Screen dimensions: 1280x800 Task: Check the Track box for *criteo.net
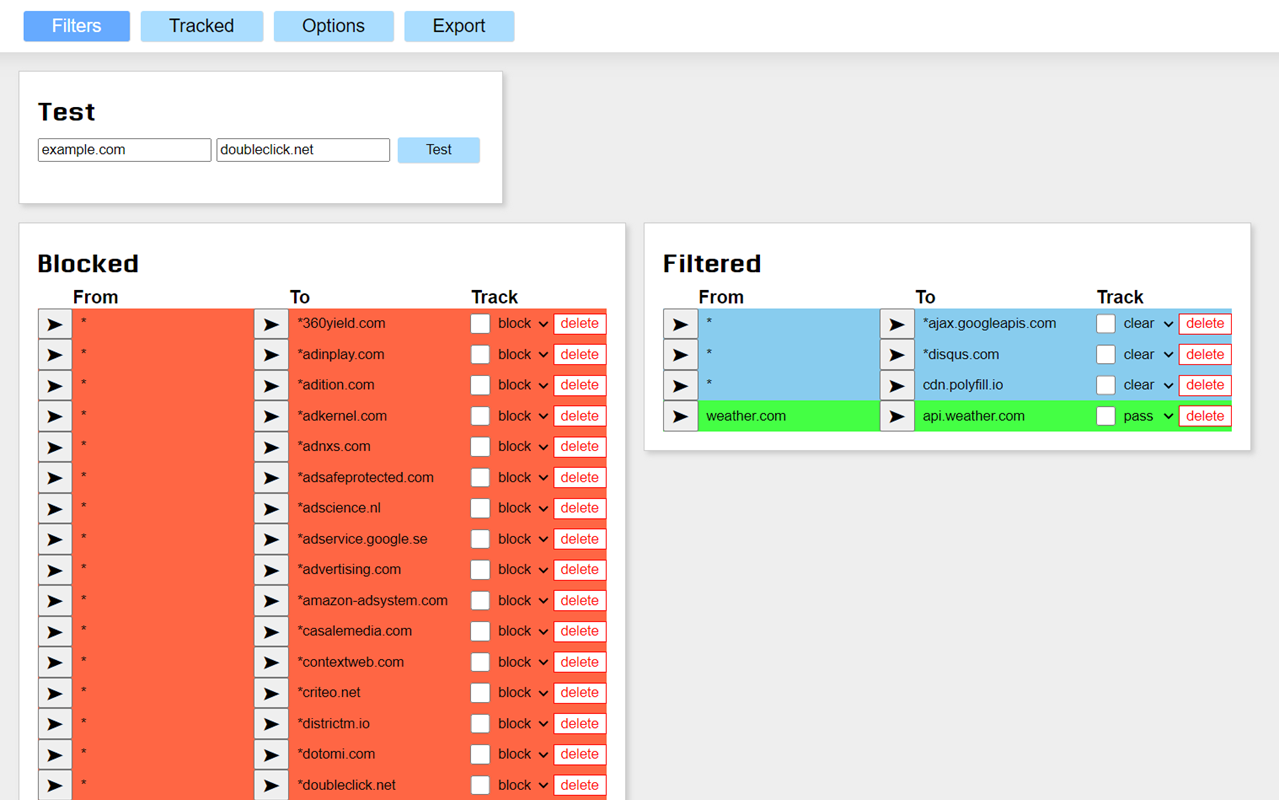480,693
